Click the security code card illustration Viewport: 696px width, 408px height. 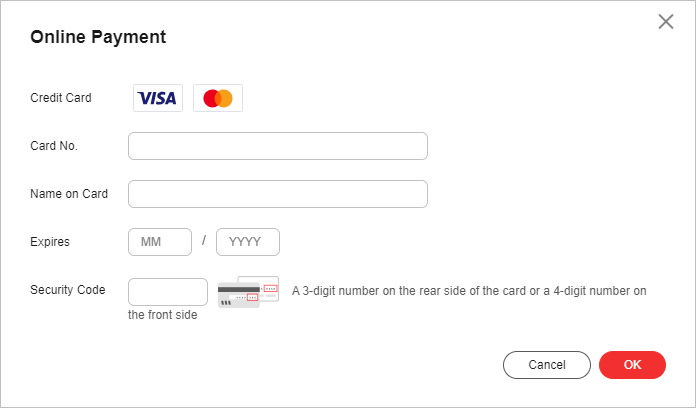249,292
